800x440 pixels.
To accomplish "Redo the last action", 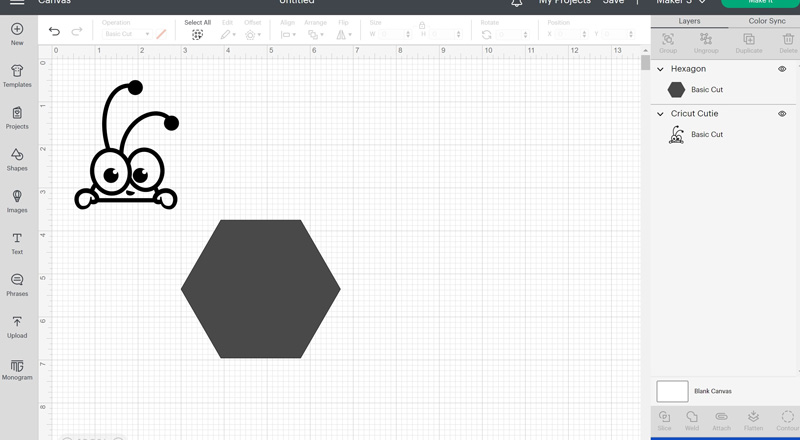I will 77,32.
